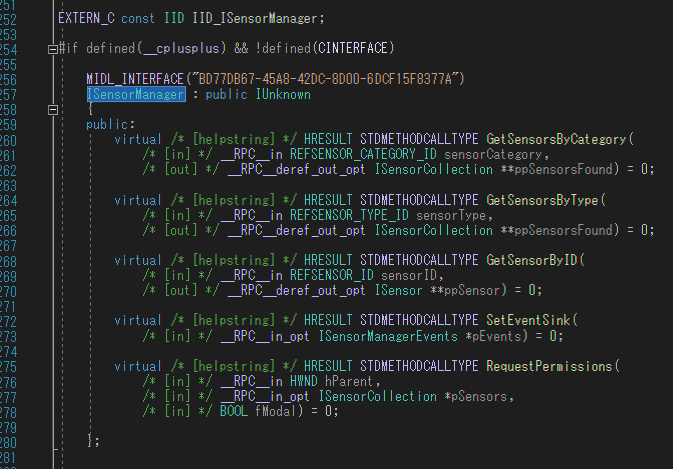Click the closing brace and semicolon of the class
673x469 pixels.
click(x=94, y=440)
